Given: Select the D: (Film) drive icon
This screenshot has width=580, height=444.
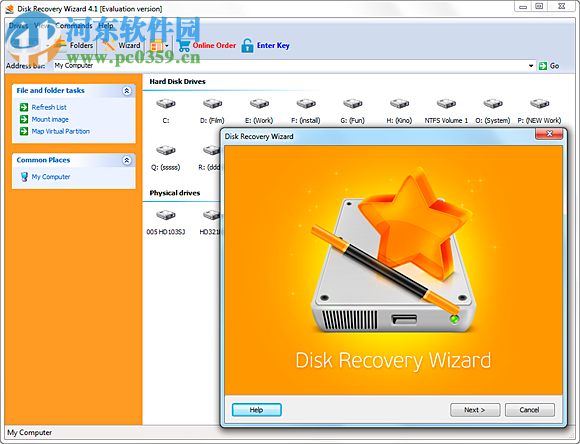Looking at the screenshot, I should coord(212,104).
